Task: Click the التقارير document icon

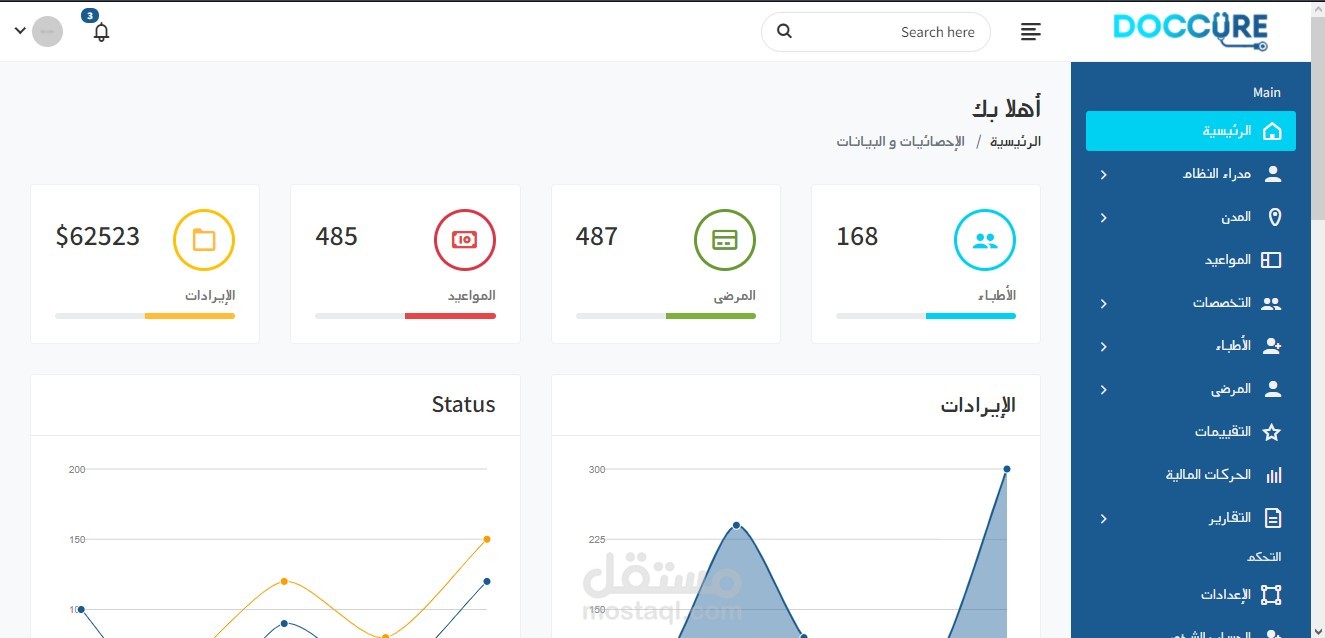Action: [1272, 518]
